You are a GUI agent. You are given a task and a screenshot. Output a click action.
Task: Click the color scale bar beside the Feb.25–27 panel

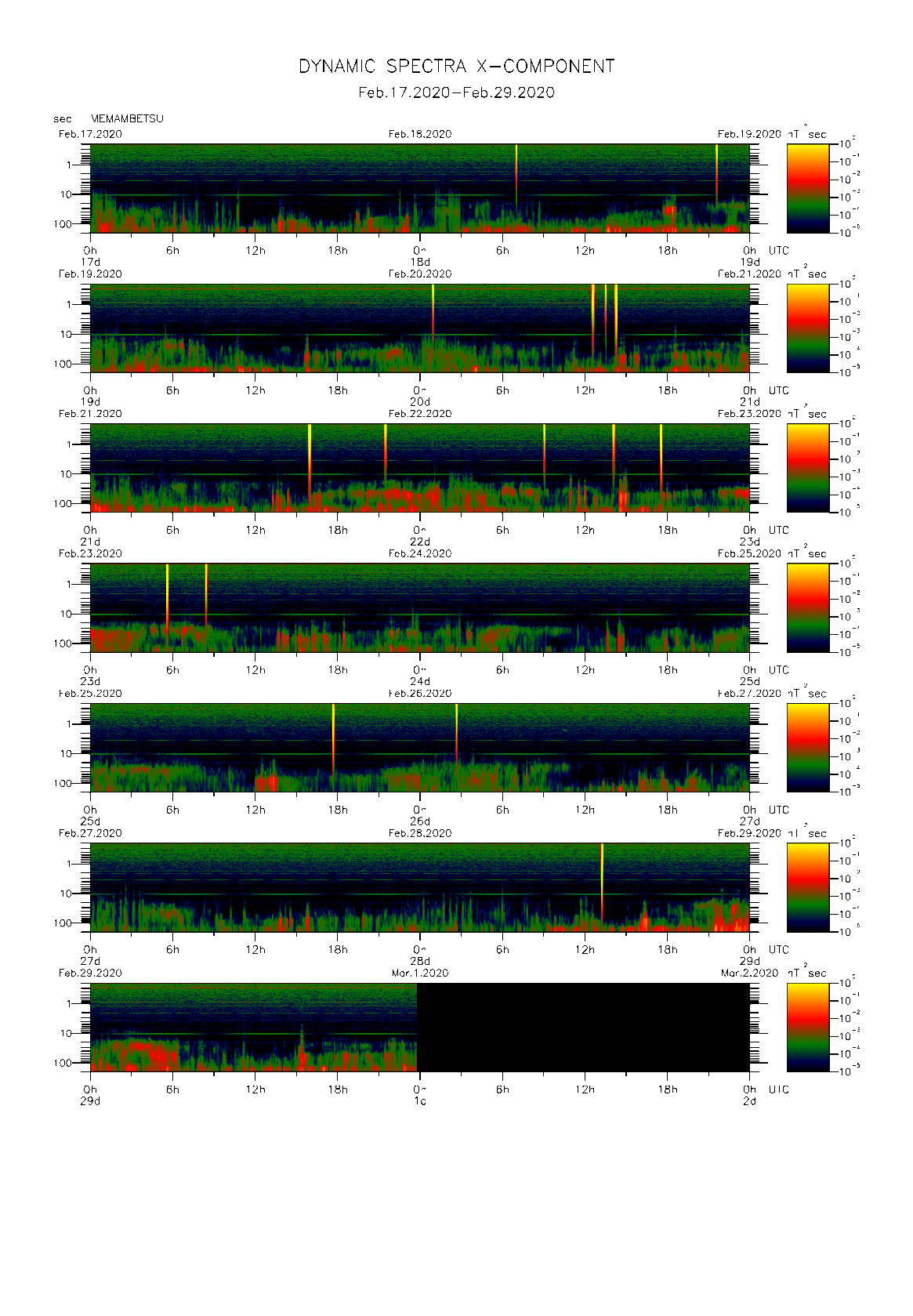click(808, 748)
